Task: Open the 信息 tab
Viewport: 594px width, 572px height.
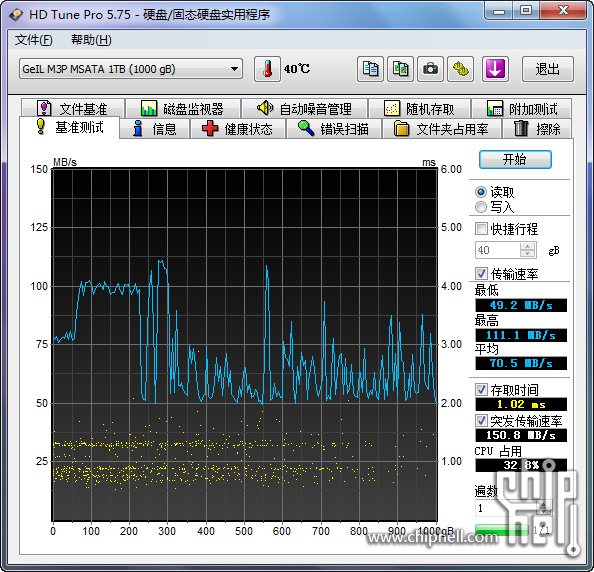Action: pos(155,129)
